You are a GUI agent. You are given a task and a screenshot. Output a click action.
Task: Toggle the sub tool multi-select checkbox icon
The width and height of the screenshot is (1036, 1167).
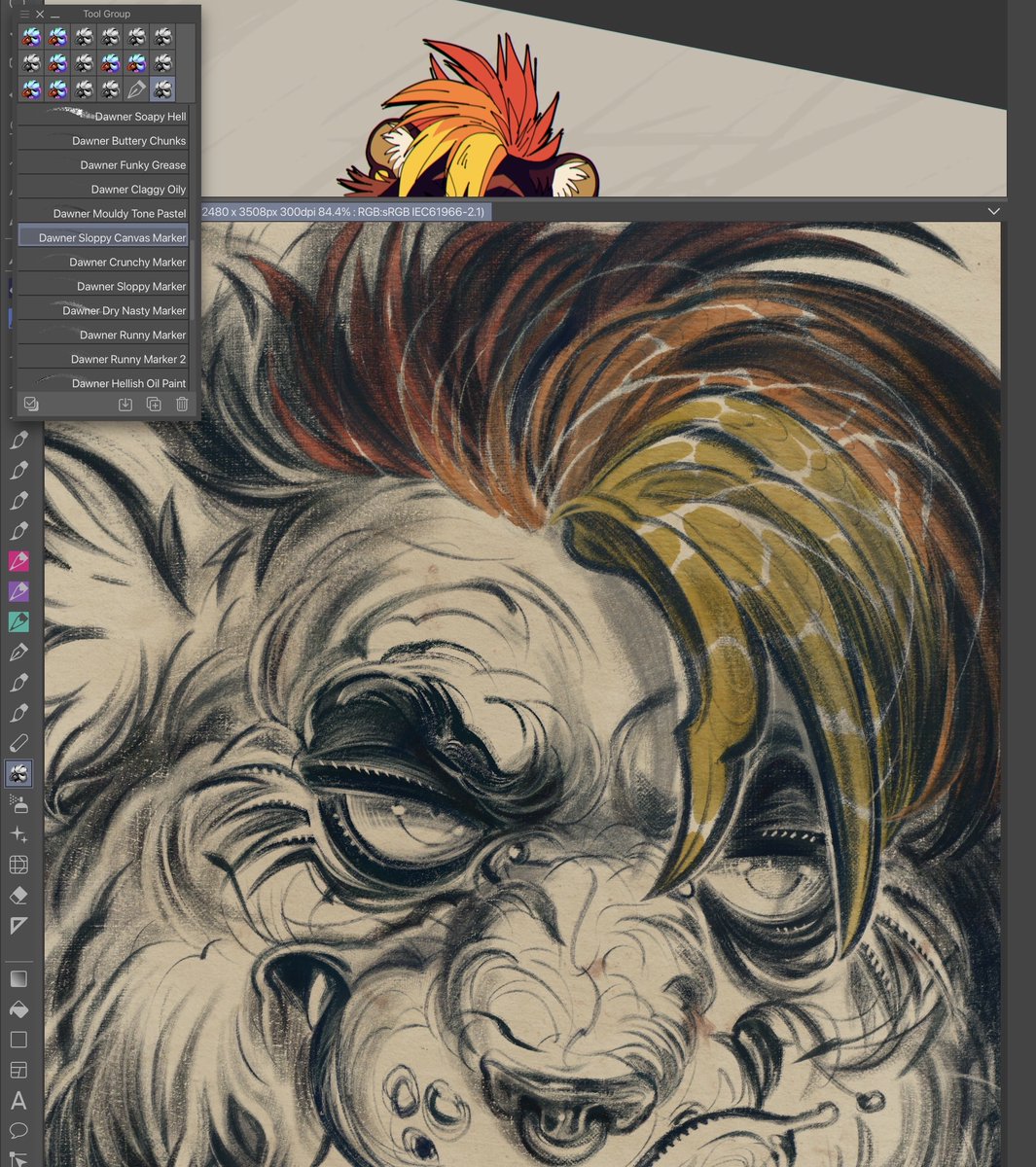click(x=31, y=404)
